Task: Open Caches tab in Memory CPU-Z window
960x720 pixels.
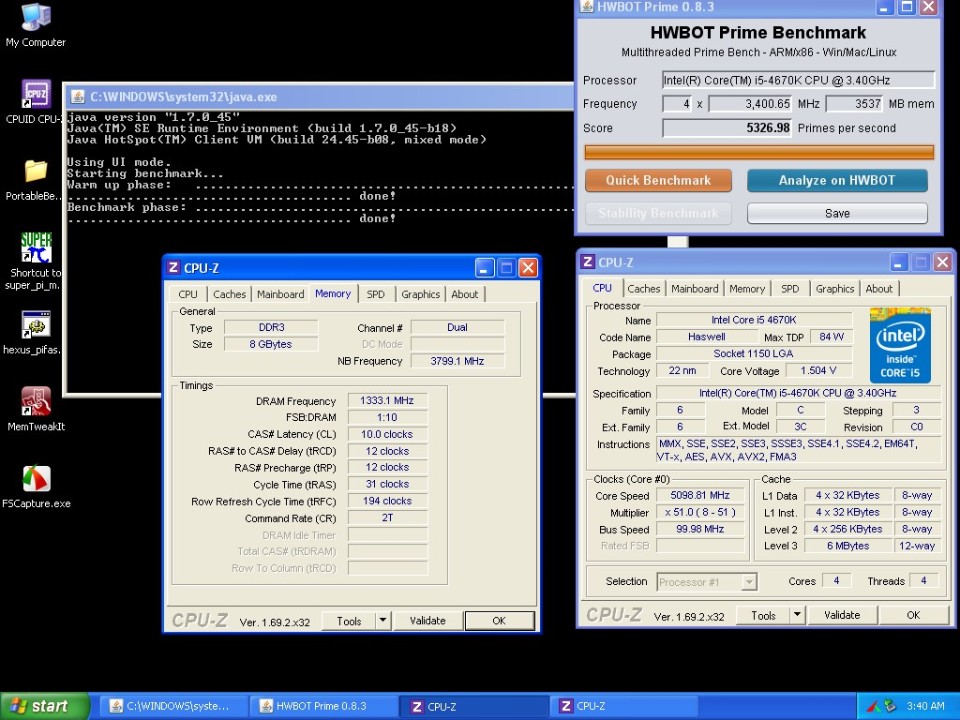Action: tap(230, 294)
